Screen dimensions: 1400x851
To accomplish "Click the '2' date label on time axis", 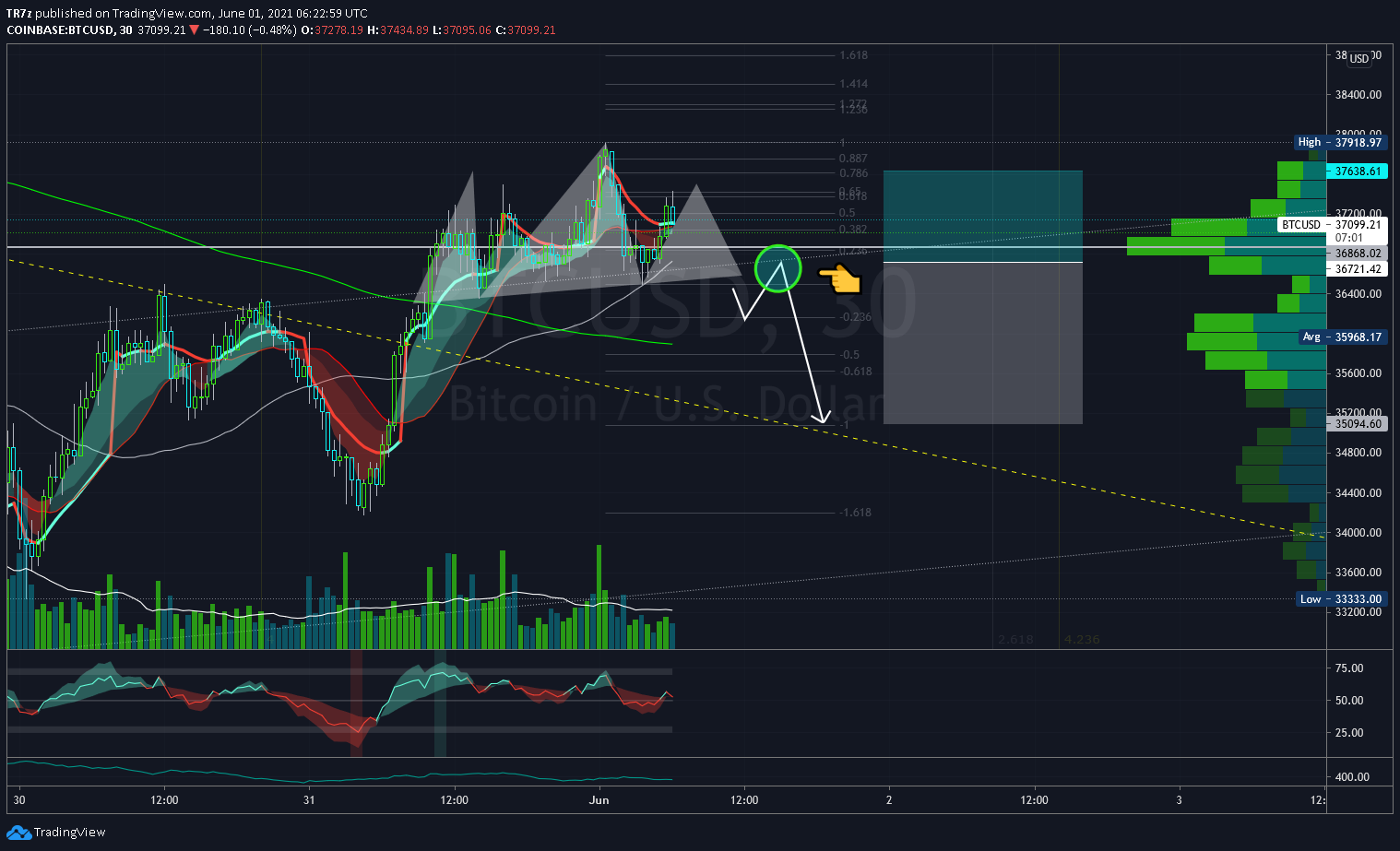I will coord(889,800).
